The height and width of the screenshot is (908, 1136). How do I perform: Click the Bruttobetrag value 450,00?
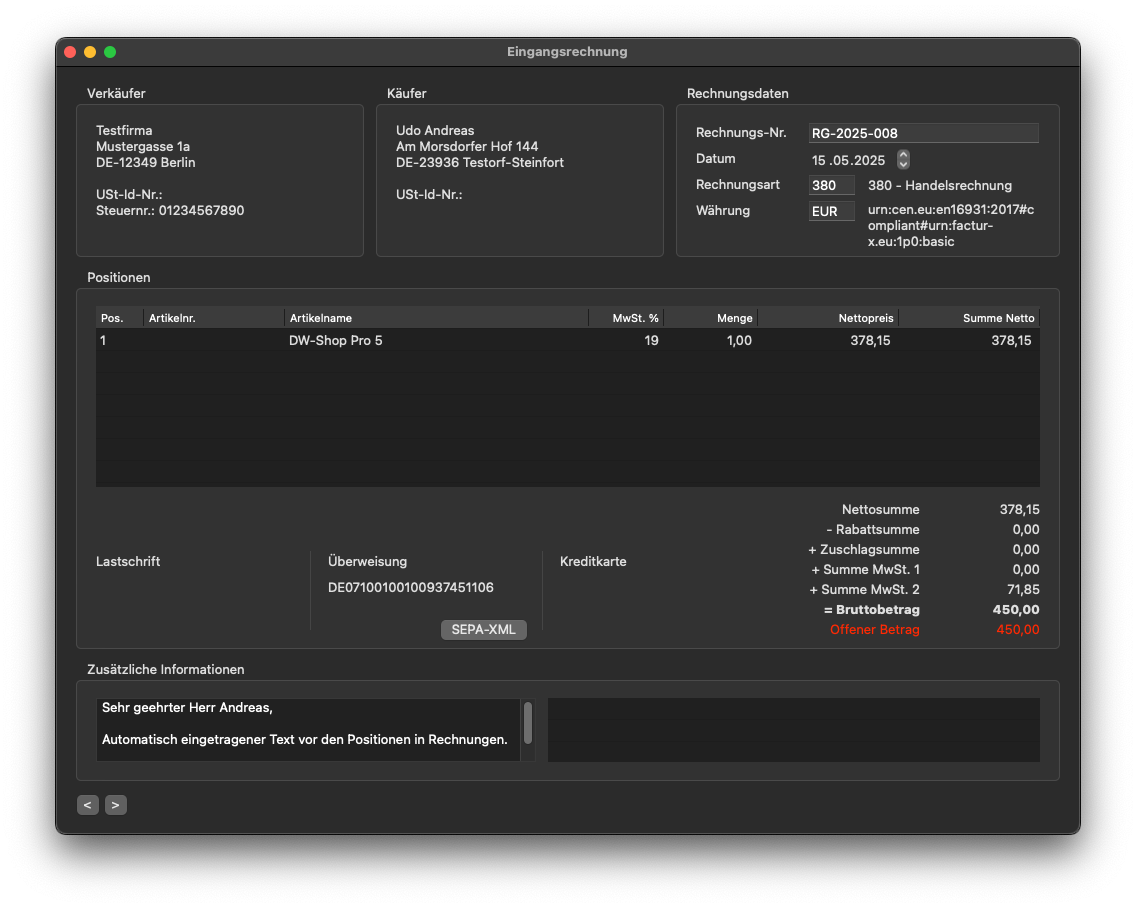click(x=1016, y=610)
